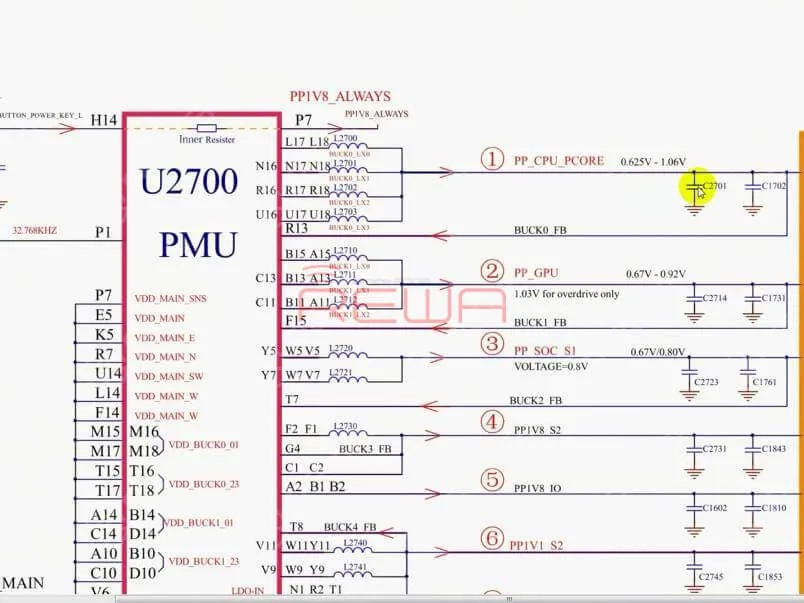Select the BUCK1_FB feedback label
Image resolution: width=804 pixels, height=603 pixels.
(540, 323)
